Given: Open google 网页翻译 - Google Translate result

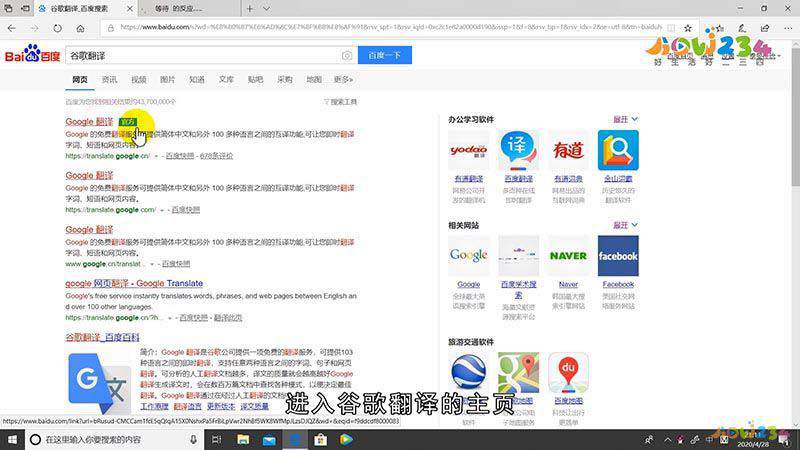Looking at the screenshot, I should click(x=134, y=284).
